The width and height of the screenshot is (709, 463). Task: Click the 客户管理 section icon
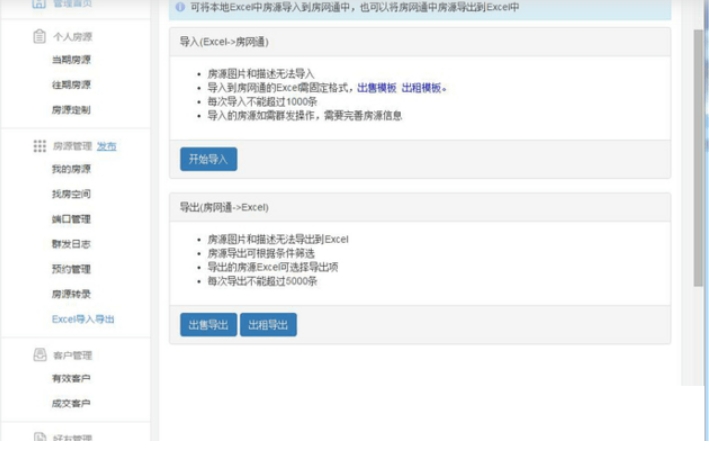40,355
